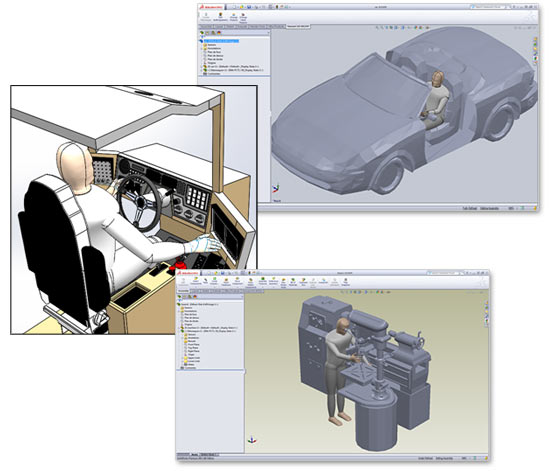Image resolution: width=550 pixels, height=471 pixels.
Task: Open the panel dropdown arrow beside the car window manager tabs
Action: 269,33
